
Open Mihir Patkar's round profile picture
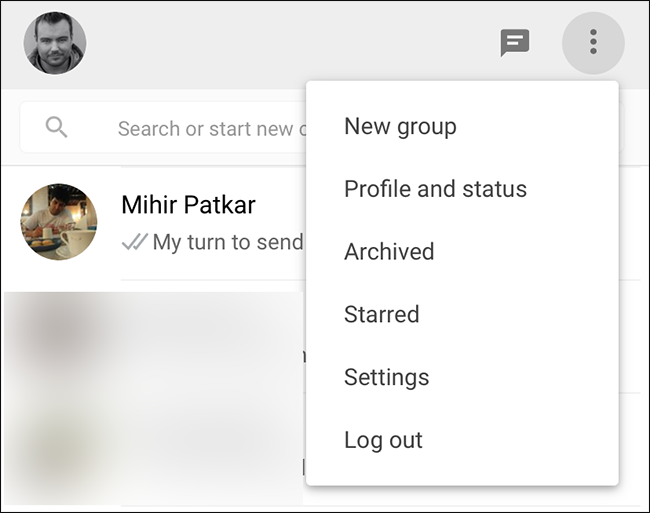(x=59, y=222)
